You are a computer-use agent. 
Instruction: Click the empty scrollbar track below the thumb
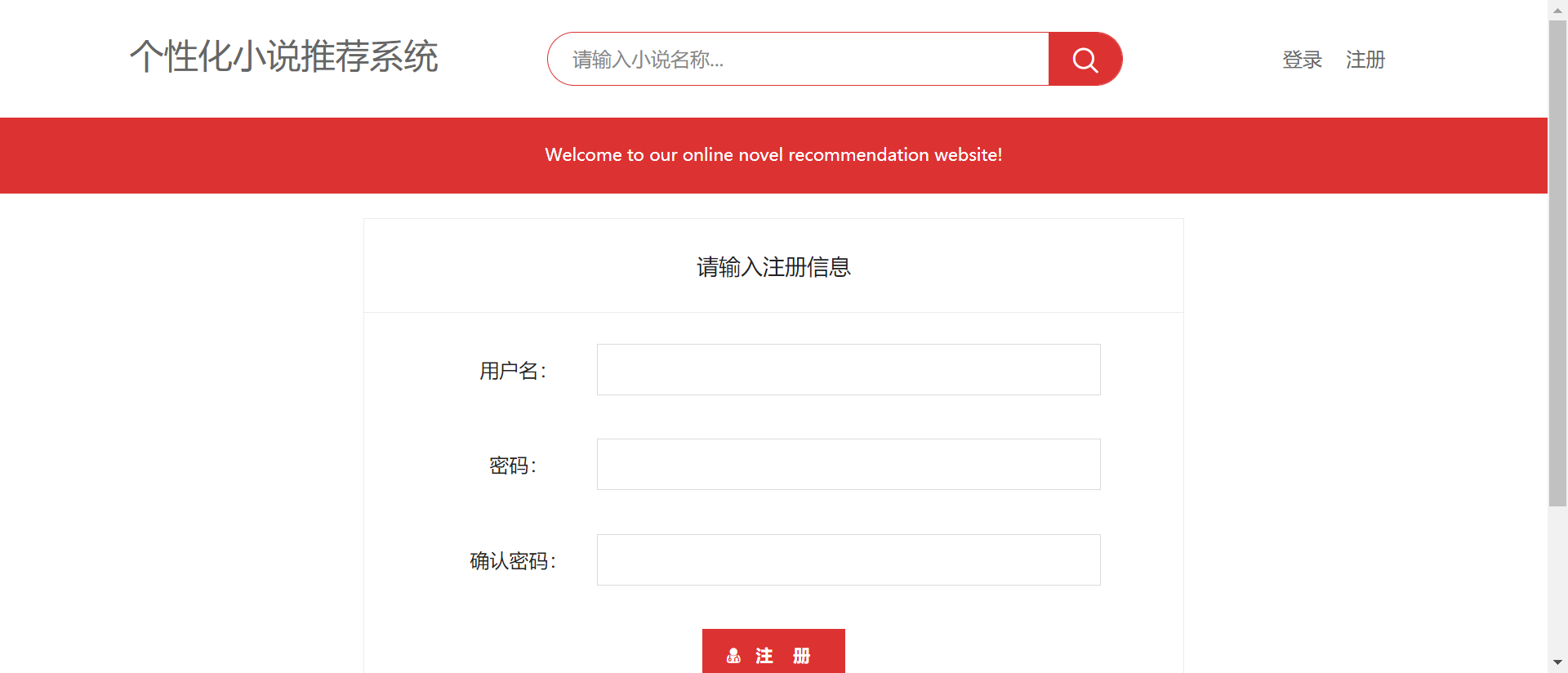[1557, 580]
